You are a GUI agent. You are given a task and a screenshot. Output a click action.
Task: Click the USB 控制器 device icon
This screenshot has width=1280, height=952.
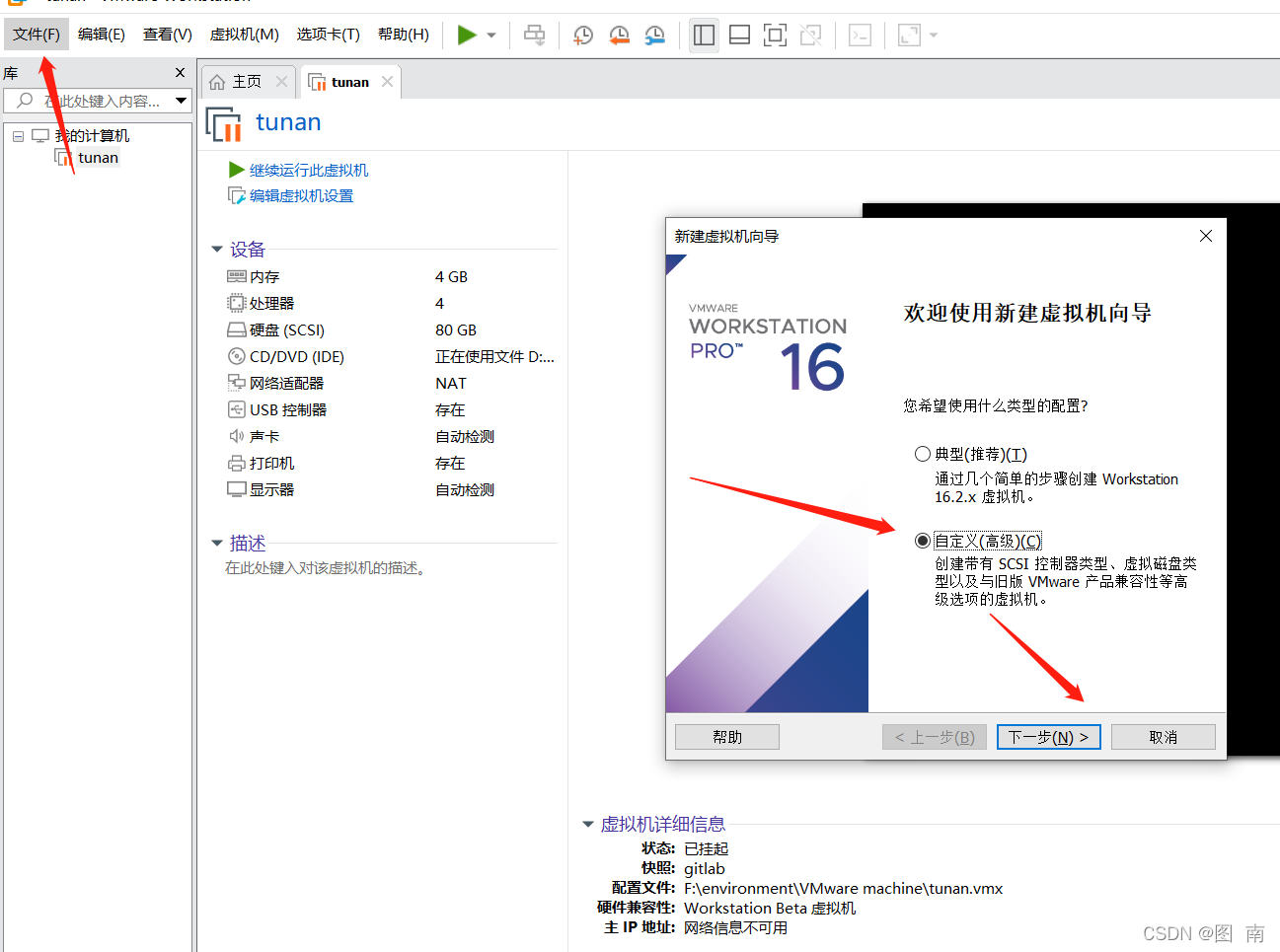click(237, 410)
